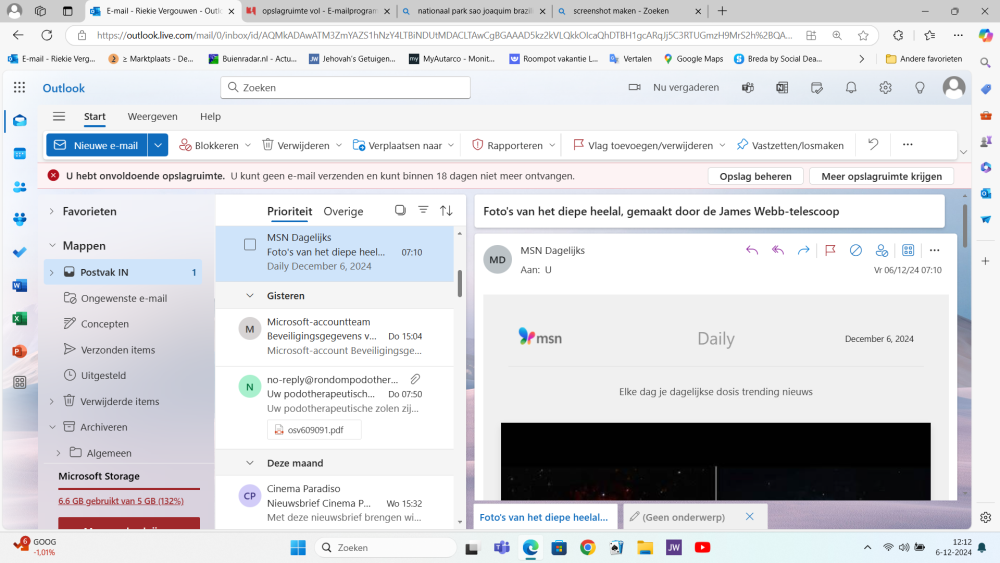Image resolution: width=1000 pixels, height=563 pixels.
Task: Collapse the Gisteren group in message list
Action: (250, 296)
